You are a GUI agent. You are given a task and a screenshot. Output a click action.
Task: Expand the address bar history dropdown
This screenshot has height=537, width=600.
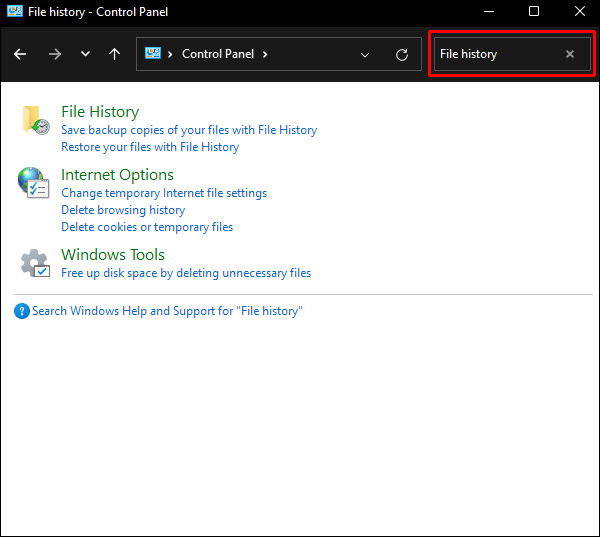pyautogui.click(x=365, y=54)
